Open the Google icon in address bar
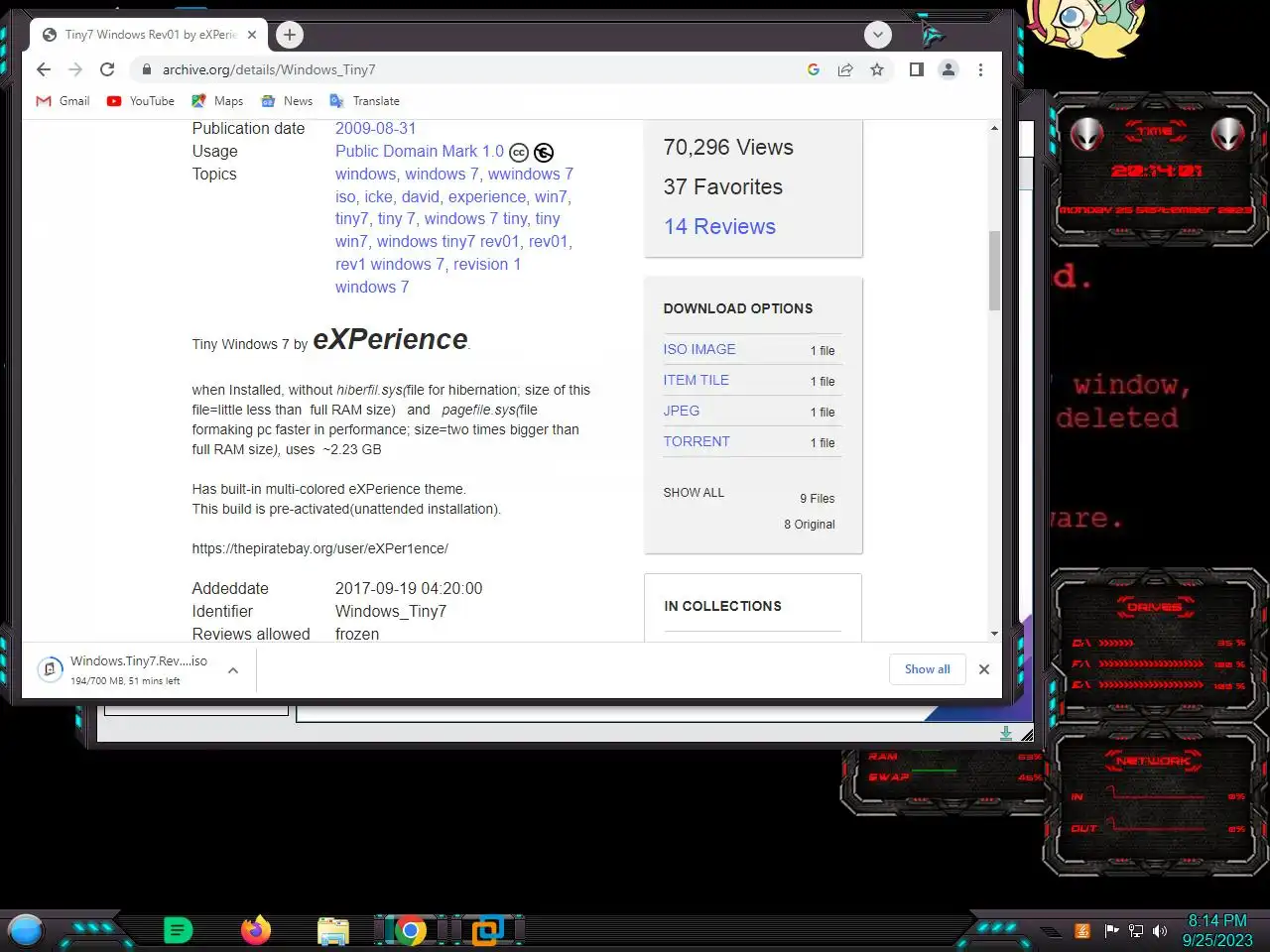Viewport: 1270px width, 952px height. [814, 69]
